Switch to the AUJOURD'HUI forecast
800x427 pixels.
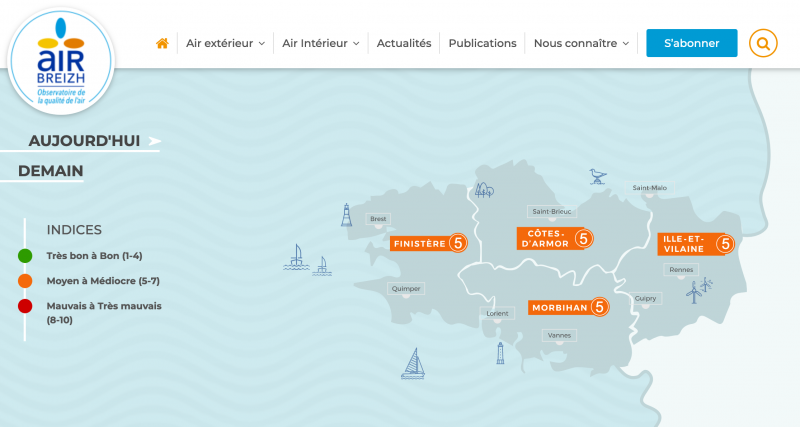(84, 140)
